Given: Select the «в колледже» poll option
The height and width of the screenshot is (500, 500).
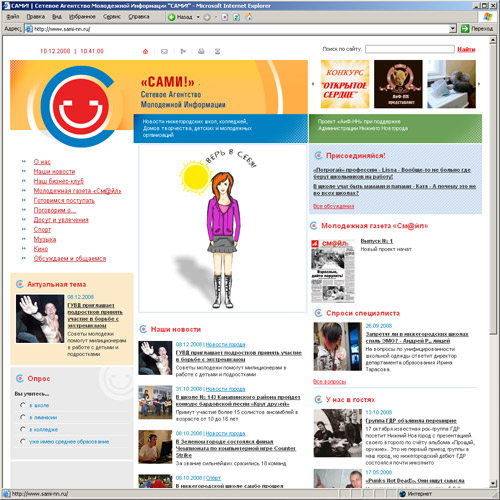Looking at the screenshot, I should pos(23,429).
